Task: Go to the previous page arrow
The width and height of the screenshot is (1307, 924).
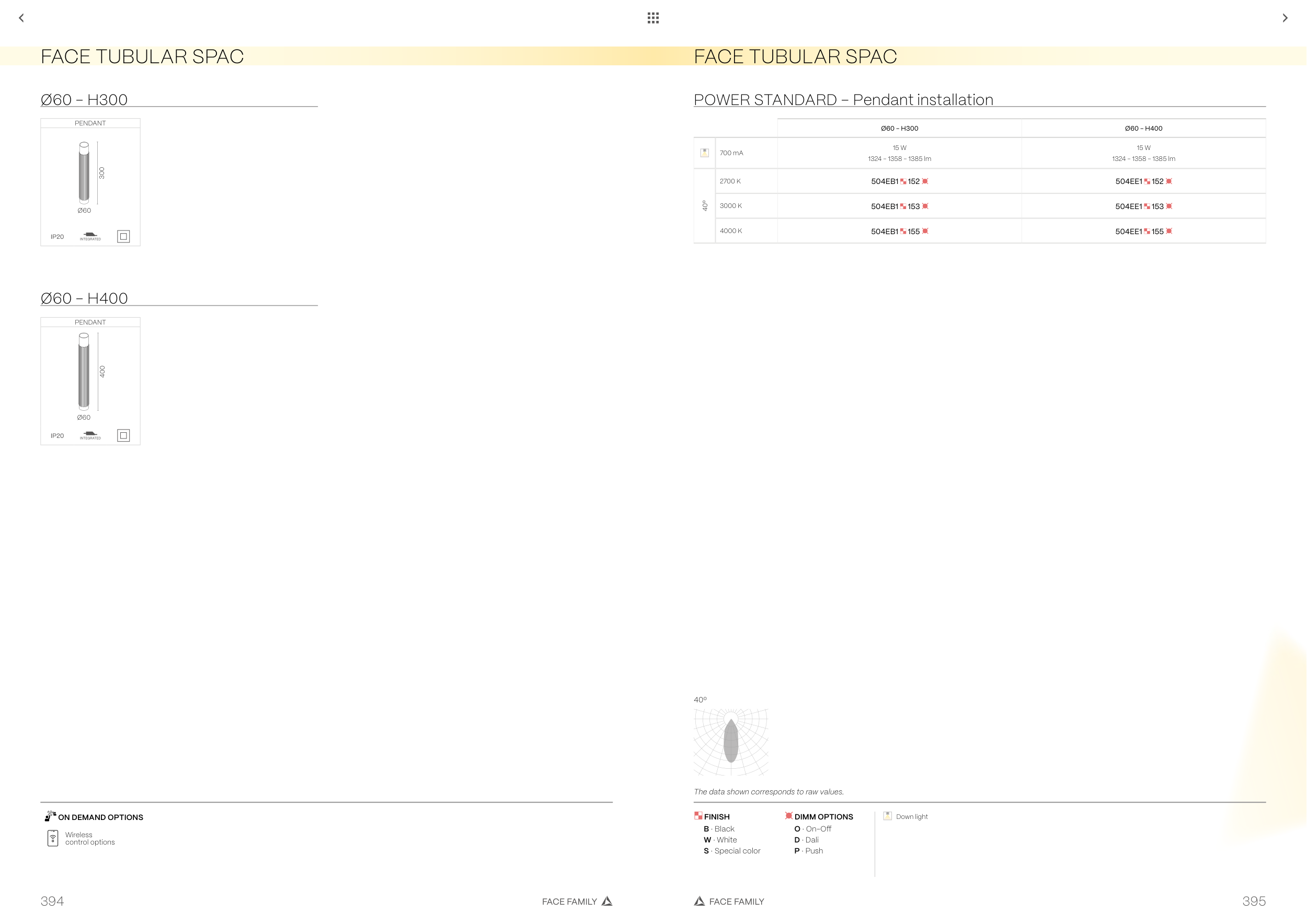Action: (21, 18)
